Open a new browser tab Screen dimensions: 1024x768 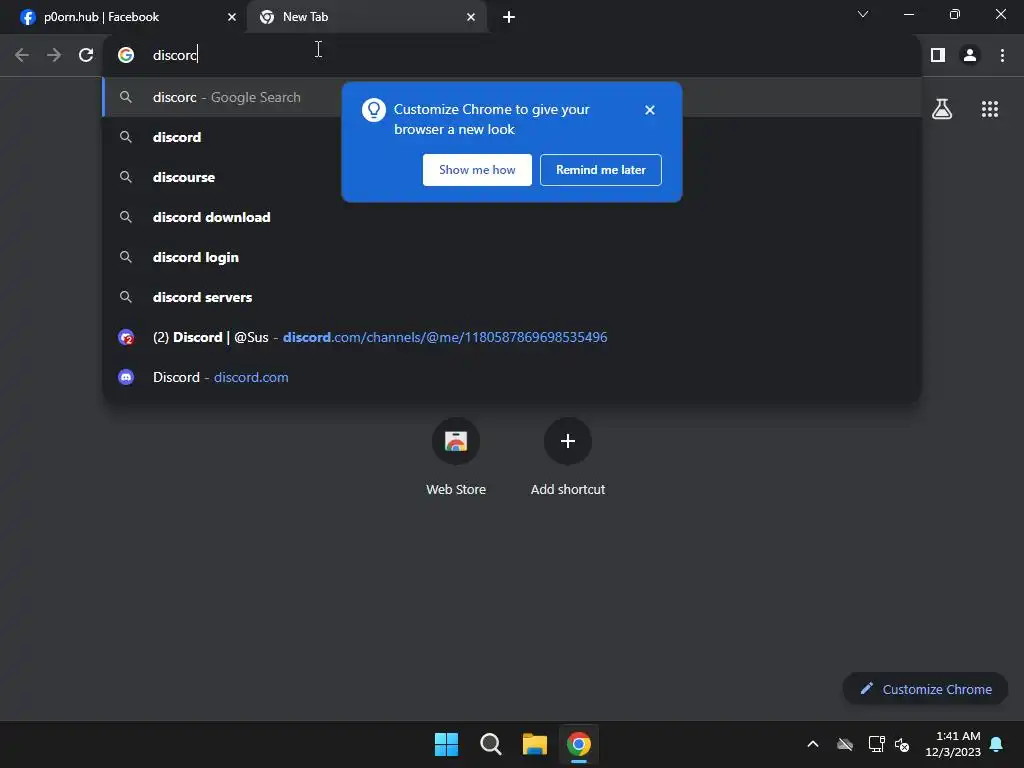(509, 17)
